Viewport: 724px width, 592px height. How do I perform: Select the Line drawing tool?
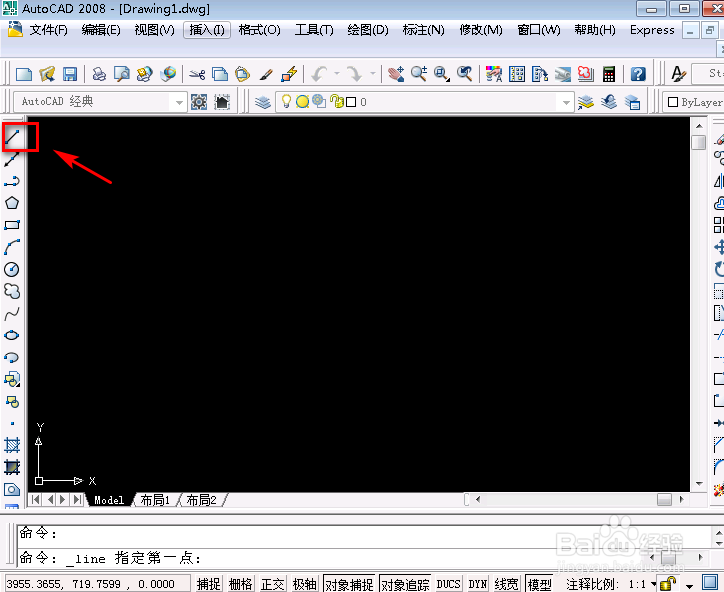(12, 137)
